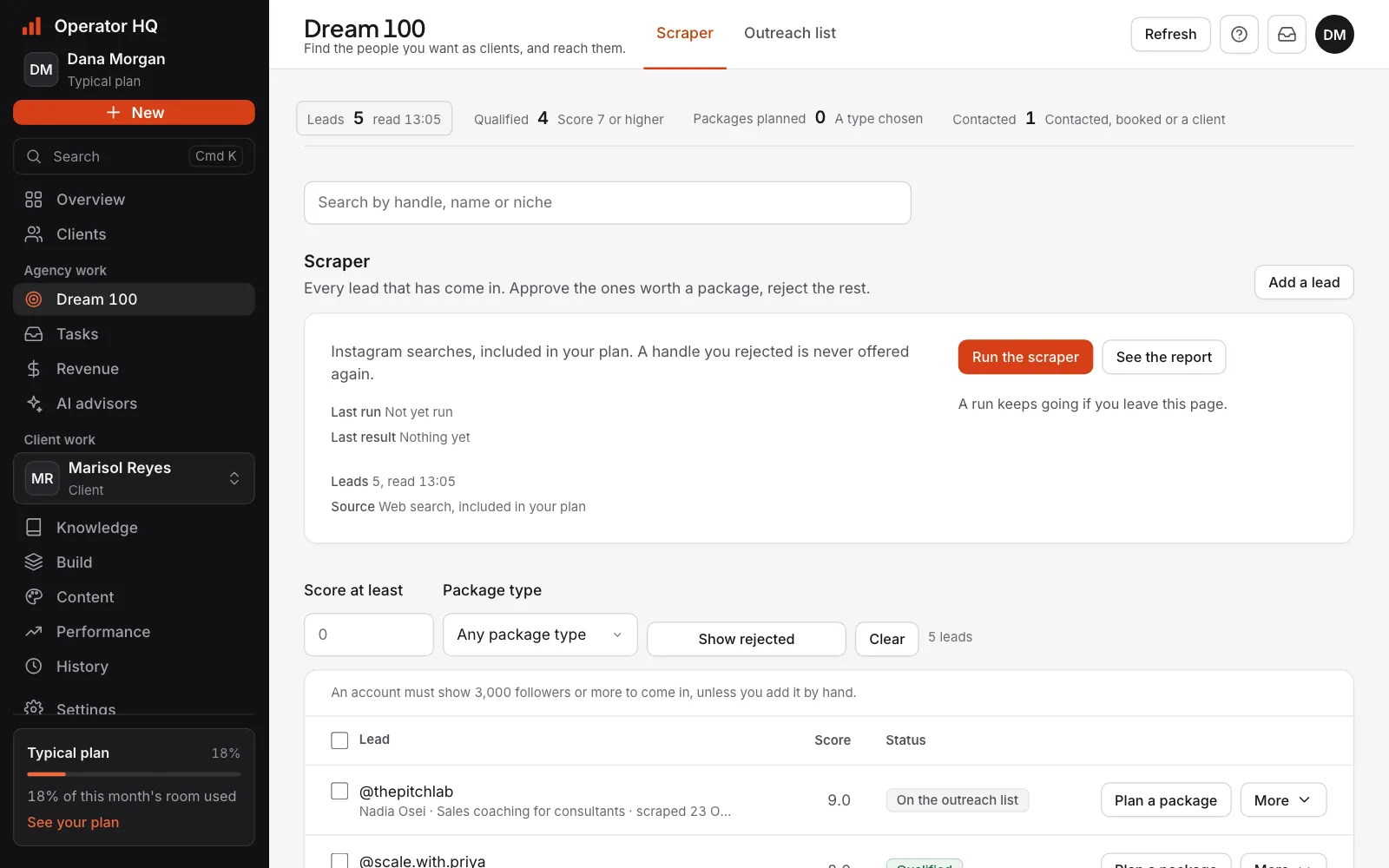The image size is (1389, 868).
Task: Open the See your plan link
Action: click(73, 822)
